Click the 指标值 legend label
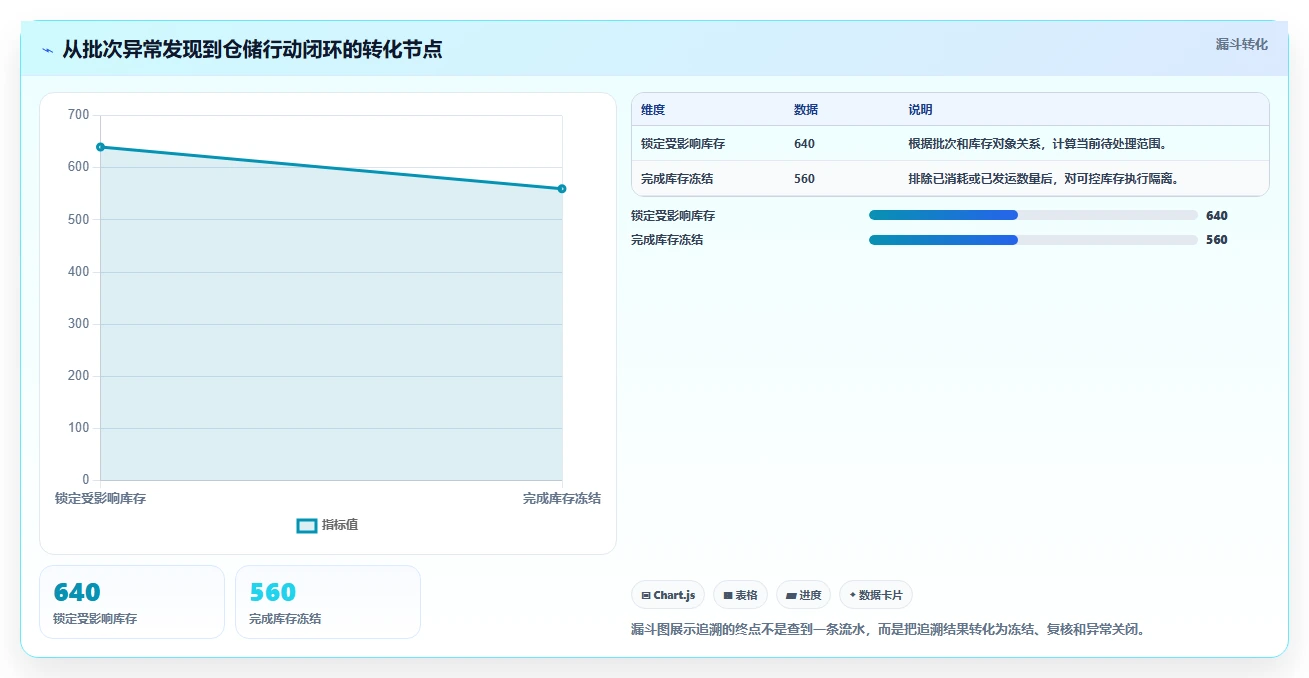1309x678 pixels. pos(340,525)
